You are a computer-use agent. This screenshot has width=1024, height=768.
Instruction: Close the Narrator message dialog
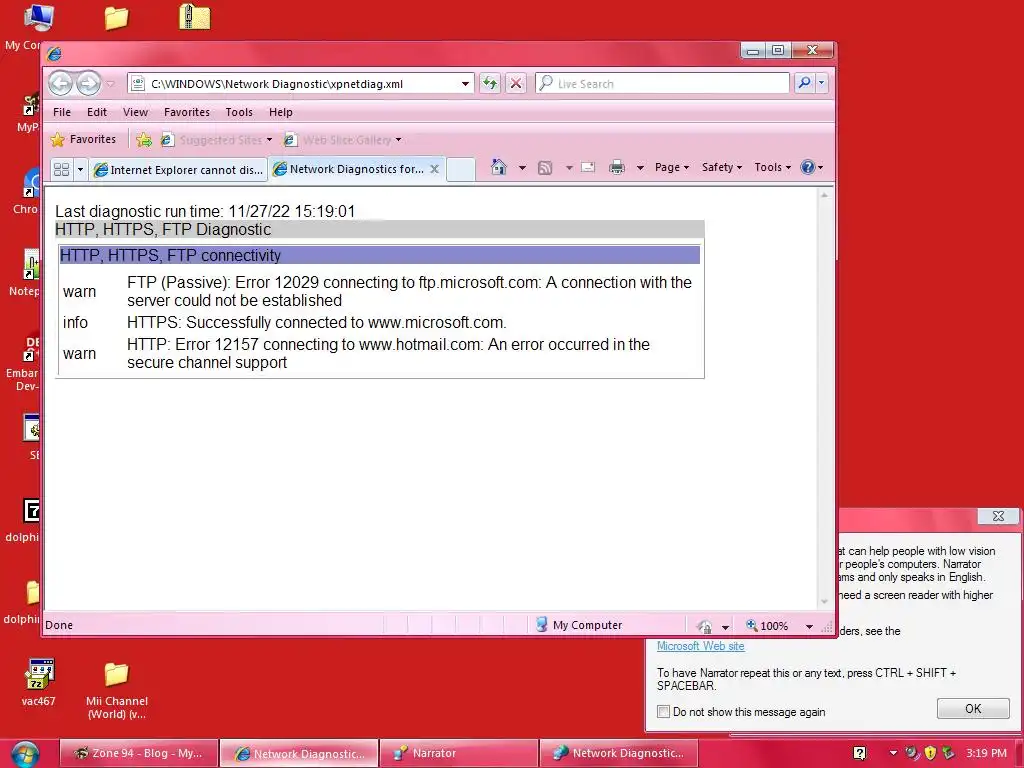pos(999,516)
